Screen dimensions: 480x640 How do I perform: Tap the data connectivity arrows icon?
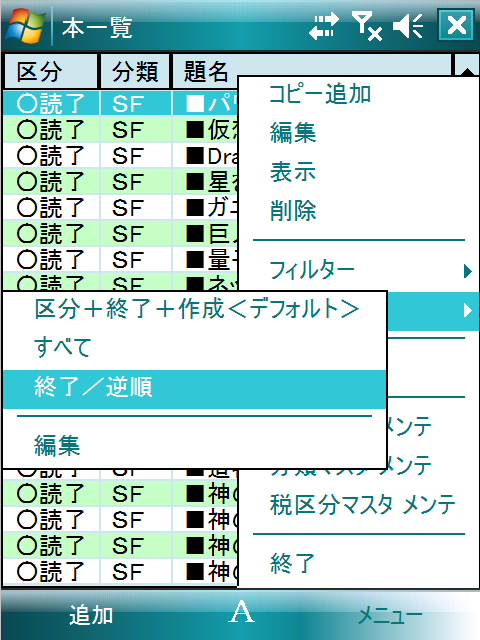324,27
